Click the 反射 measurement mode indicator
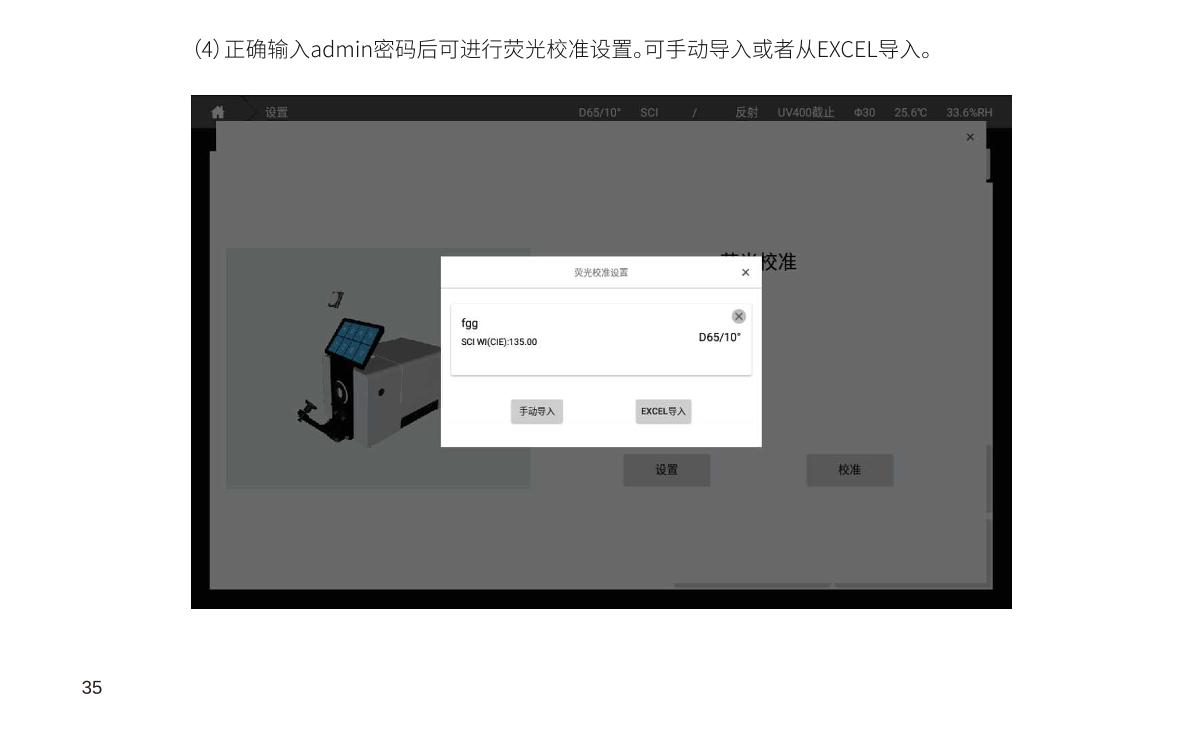 [x=746, y=113]
